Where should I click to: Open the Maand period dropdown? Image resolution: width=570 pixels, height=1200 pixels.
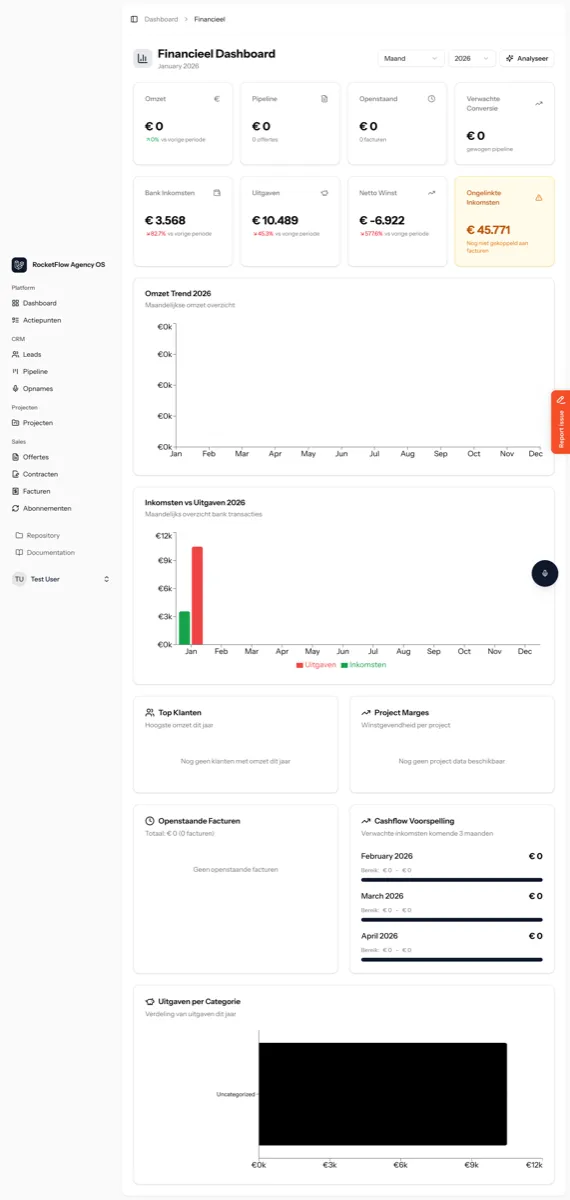(411, 58)
